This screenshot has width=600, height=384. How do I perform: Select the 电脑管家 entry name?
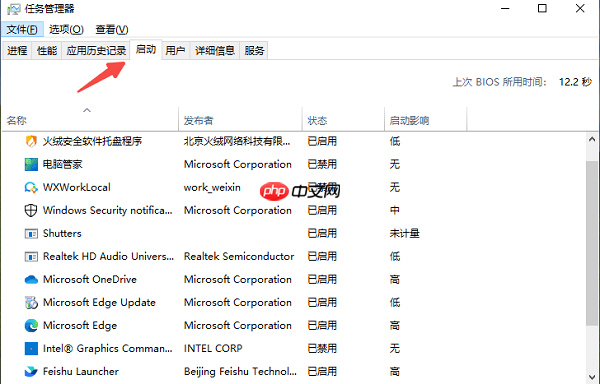point(62,164)
